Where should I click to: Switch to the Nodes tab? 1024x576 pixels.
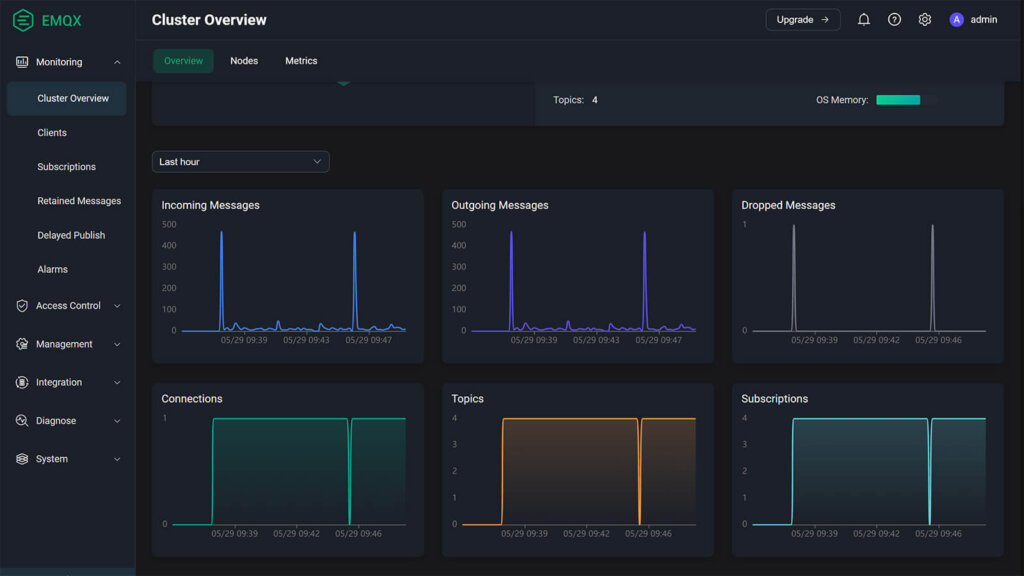click(244, 60)
